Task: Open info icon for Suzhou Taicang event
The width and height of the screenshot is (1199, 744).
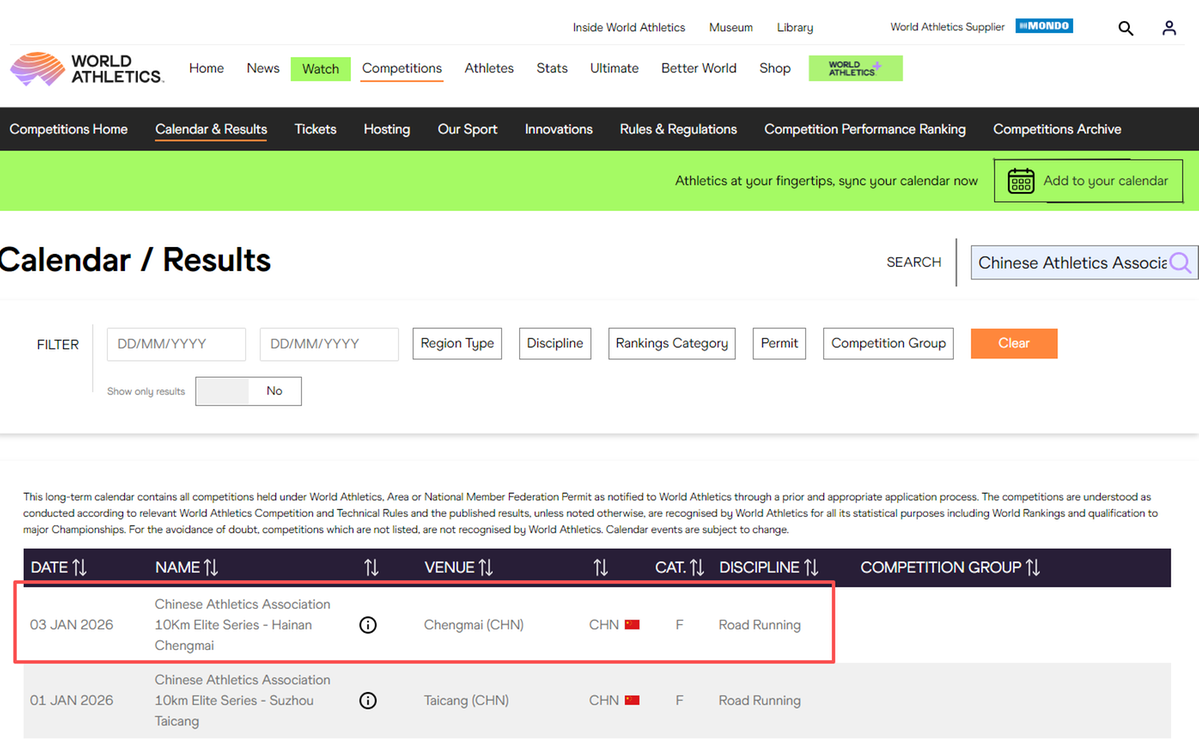Action: tap(368, 700)
